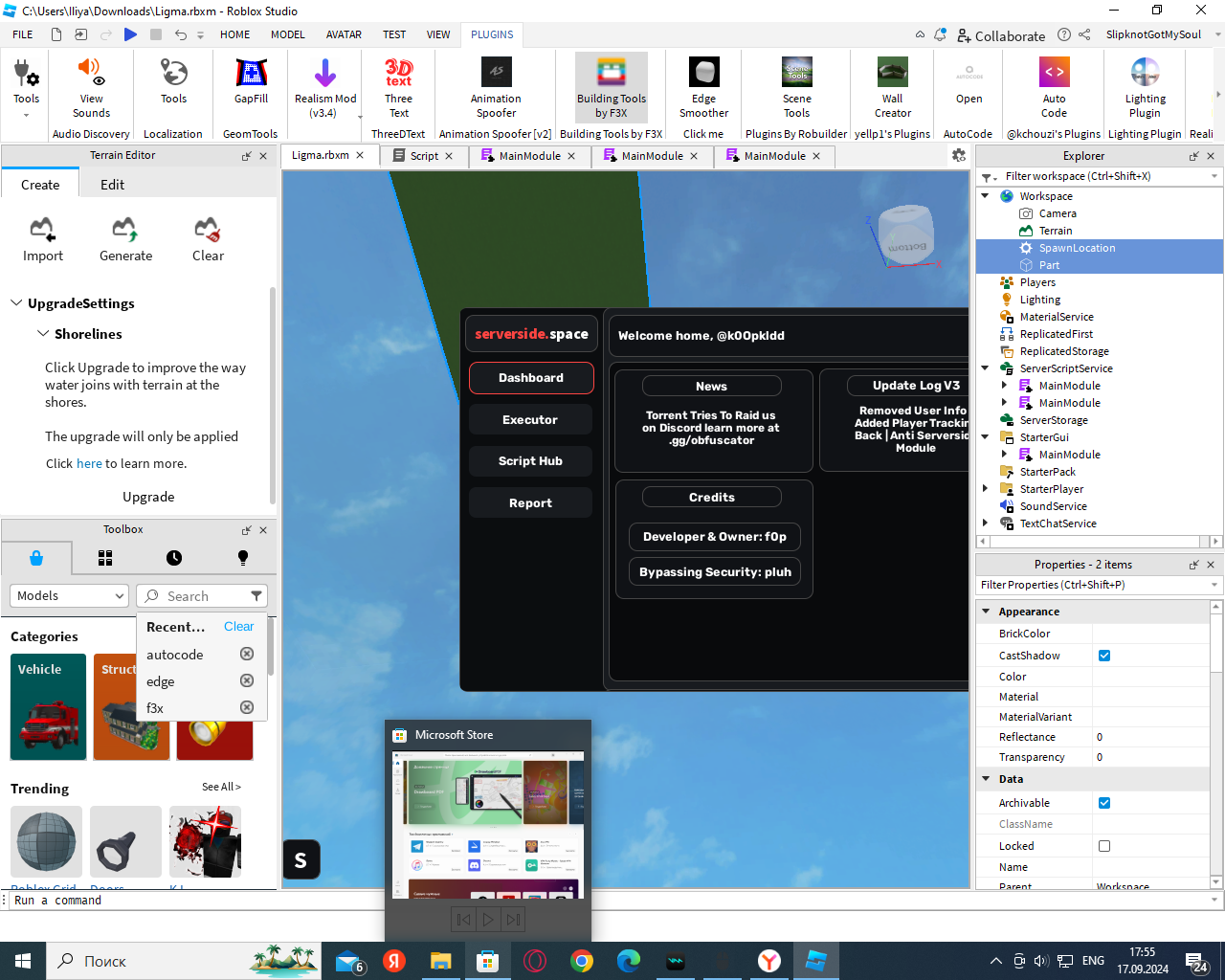Open the AVATAR ribbon tab
The image size is (1225, 980).
[x=344, y=34]
